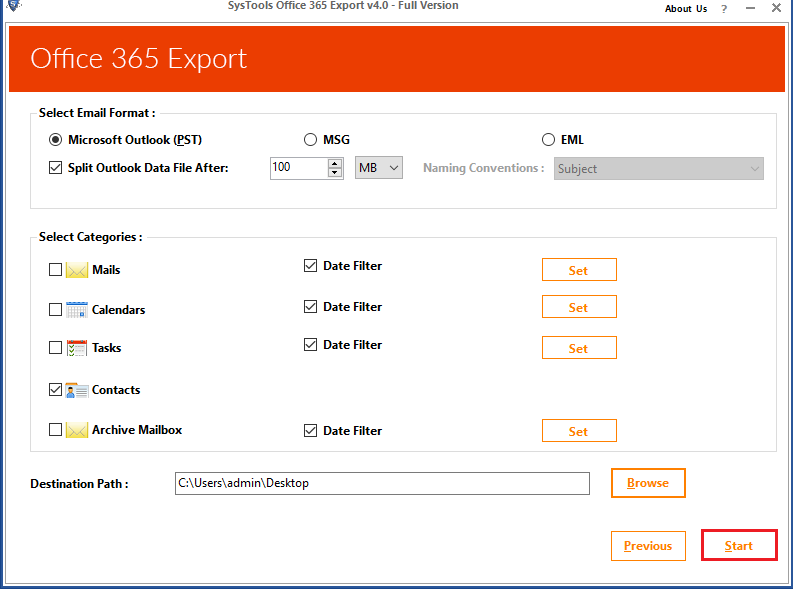Click the Calendars grid icon
Viewport: 793px width, 590px height.
pos(77,309)
